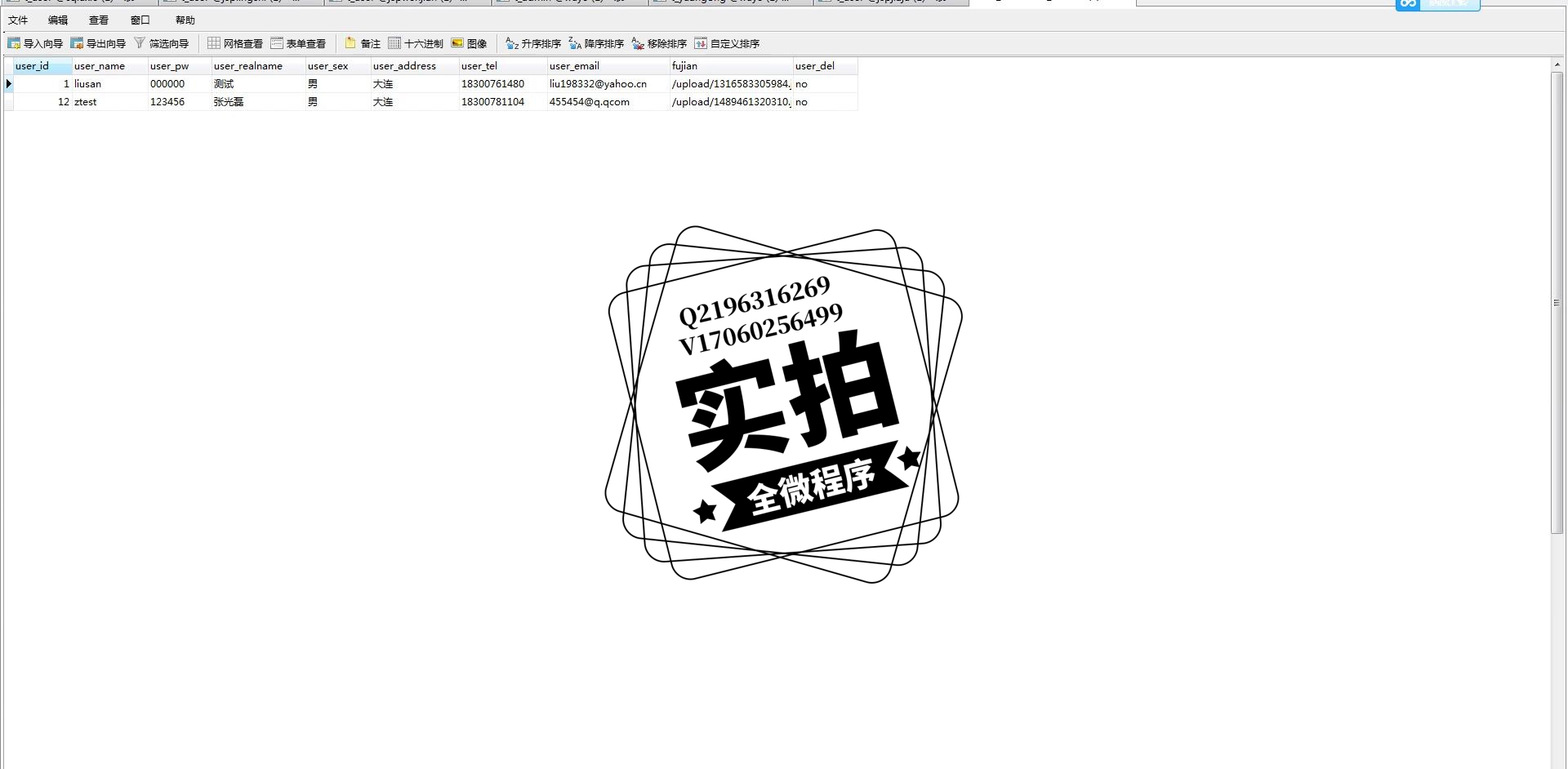Click fujian cell /upload/1489461320310

click(x=732, y=102)
